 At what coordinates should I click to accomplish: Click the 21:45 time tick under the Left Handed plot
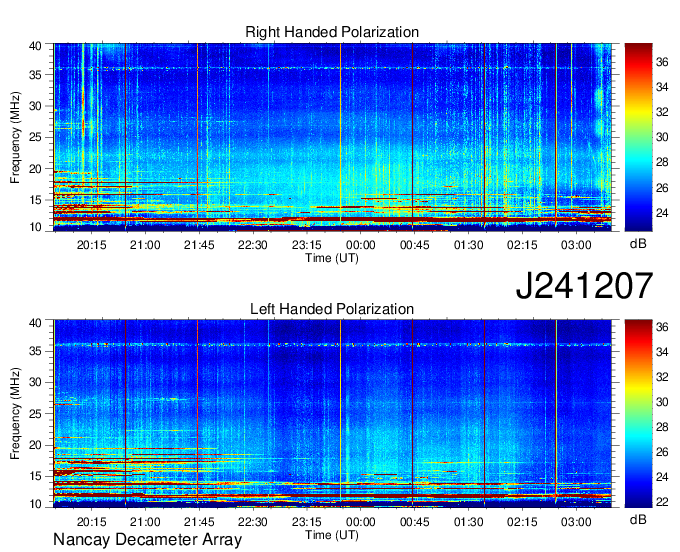tap(199, 521)
